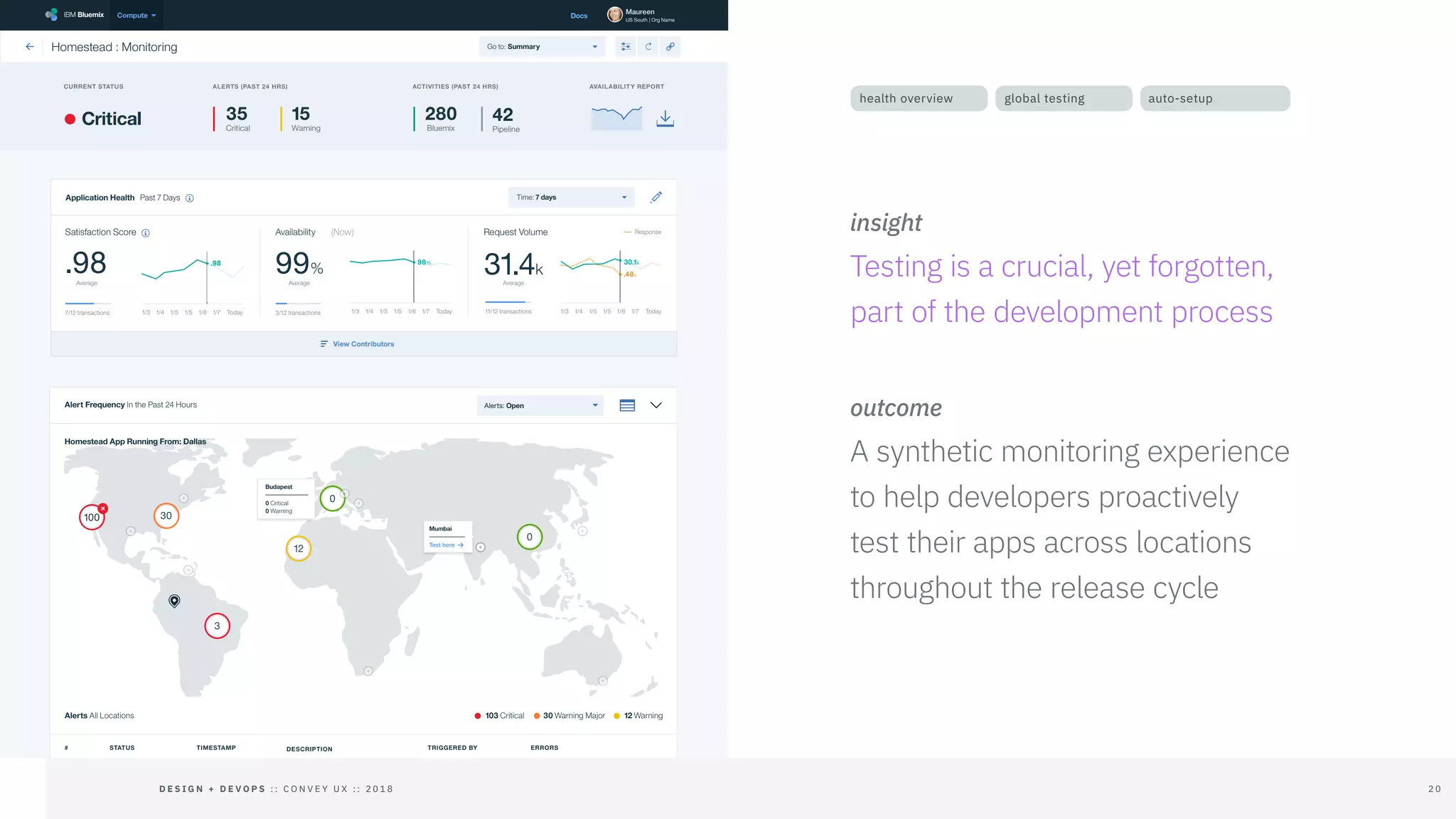The width and height of the screenshot is (1456, 819).
Task: Click the 103 Critical legend entry
Action: pos(499,716)
